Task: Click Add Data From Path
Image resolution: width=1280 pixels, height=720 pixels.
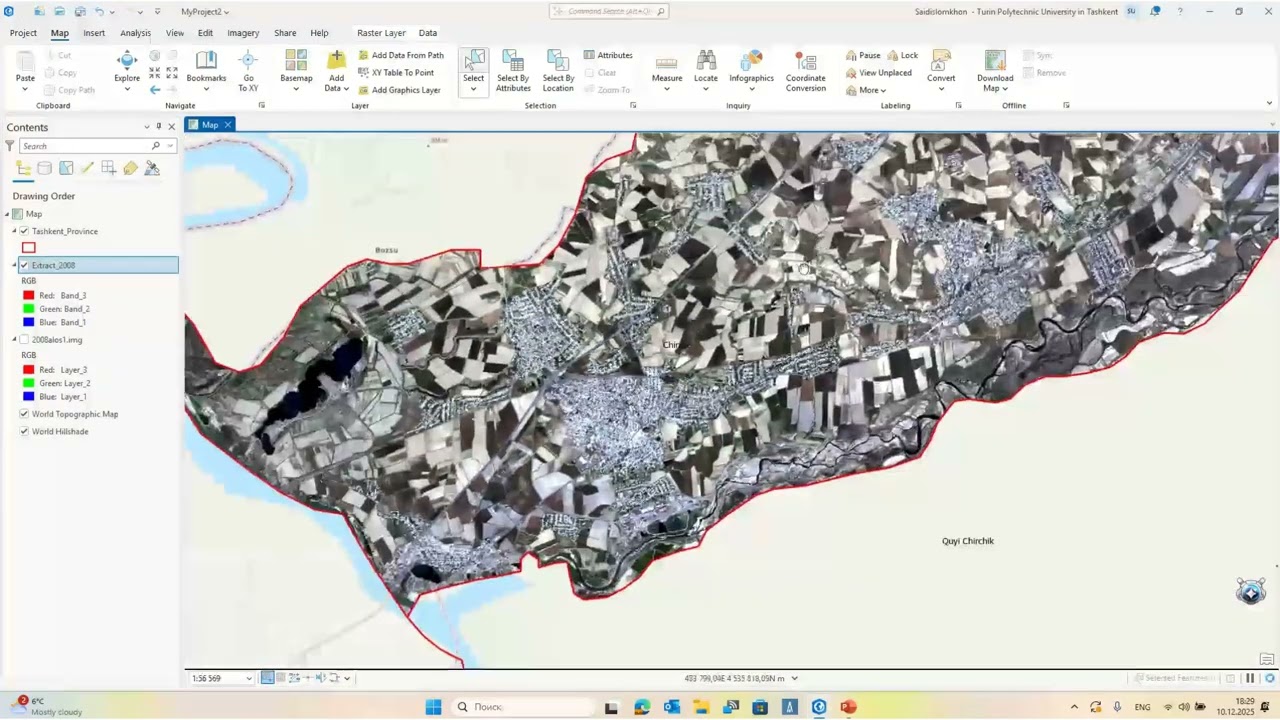Action: pos(401,56)
